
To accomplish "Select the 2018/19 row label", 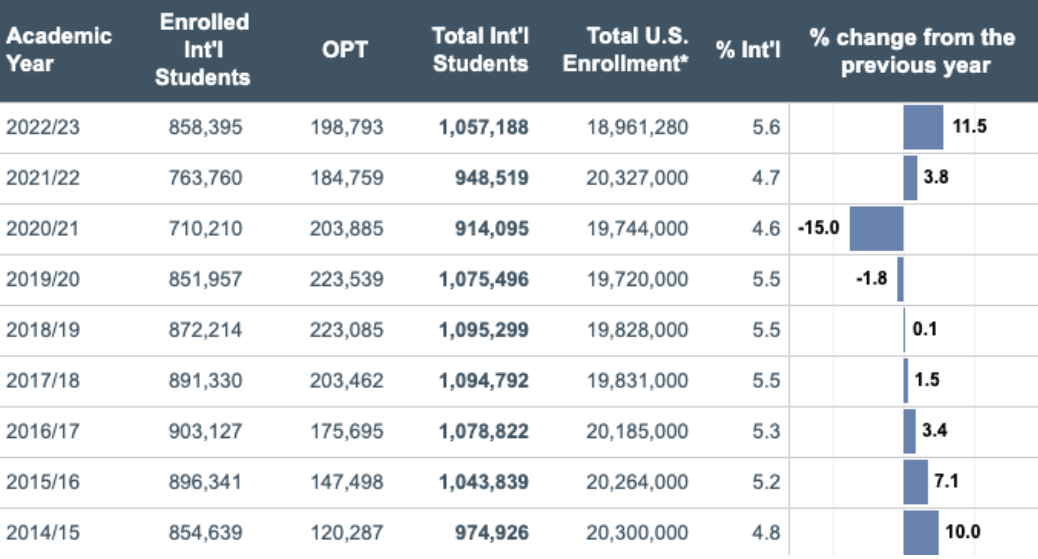I will pyautogui.click(x=43, y=330).
